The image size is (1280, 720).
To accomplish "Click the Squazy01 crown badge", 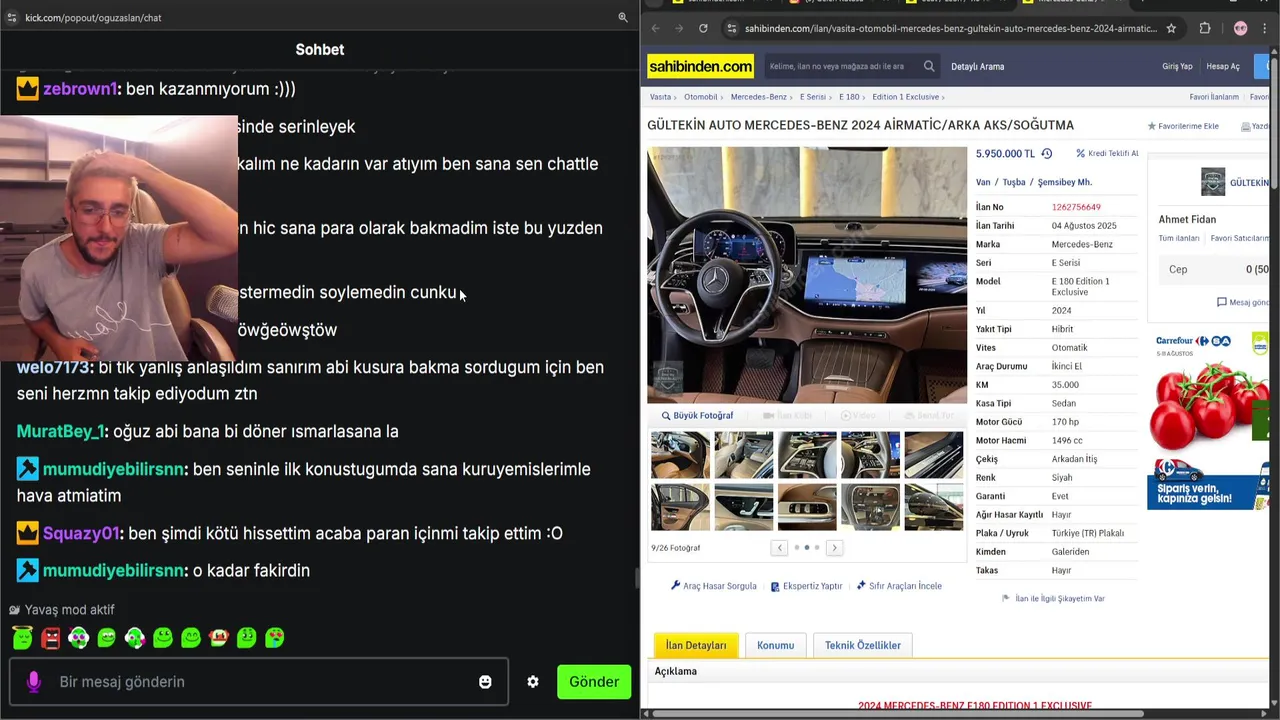I will point(27,534).
